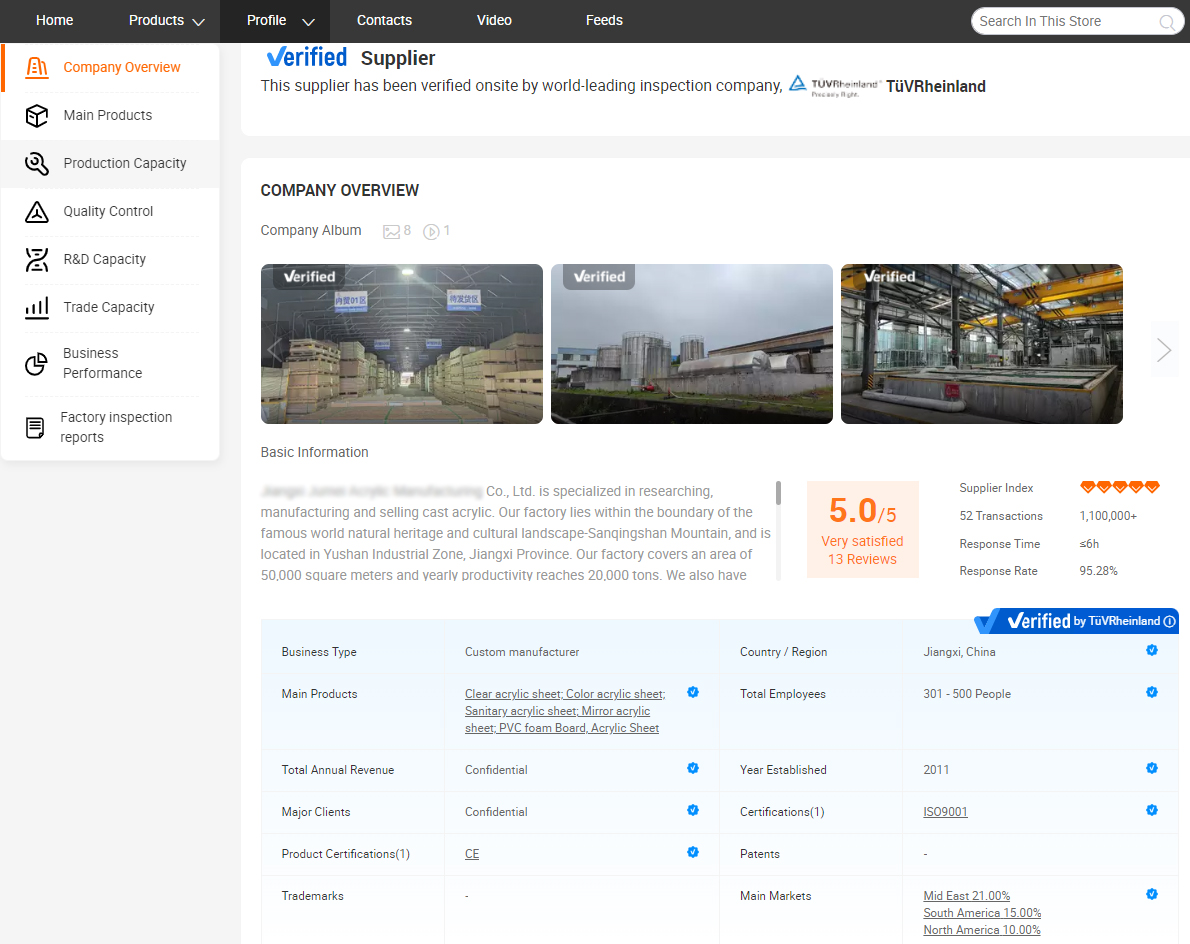This screenshot has width=1190, height=944.
Task: Show next company album photos
Action: [x=1164, y=349]
